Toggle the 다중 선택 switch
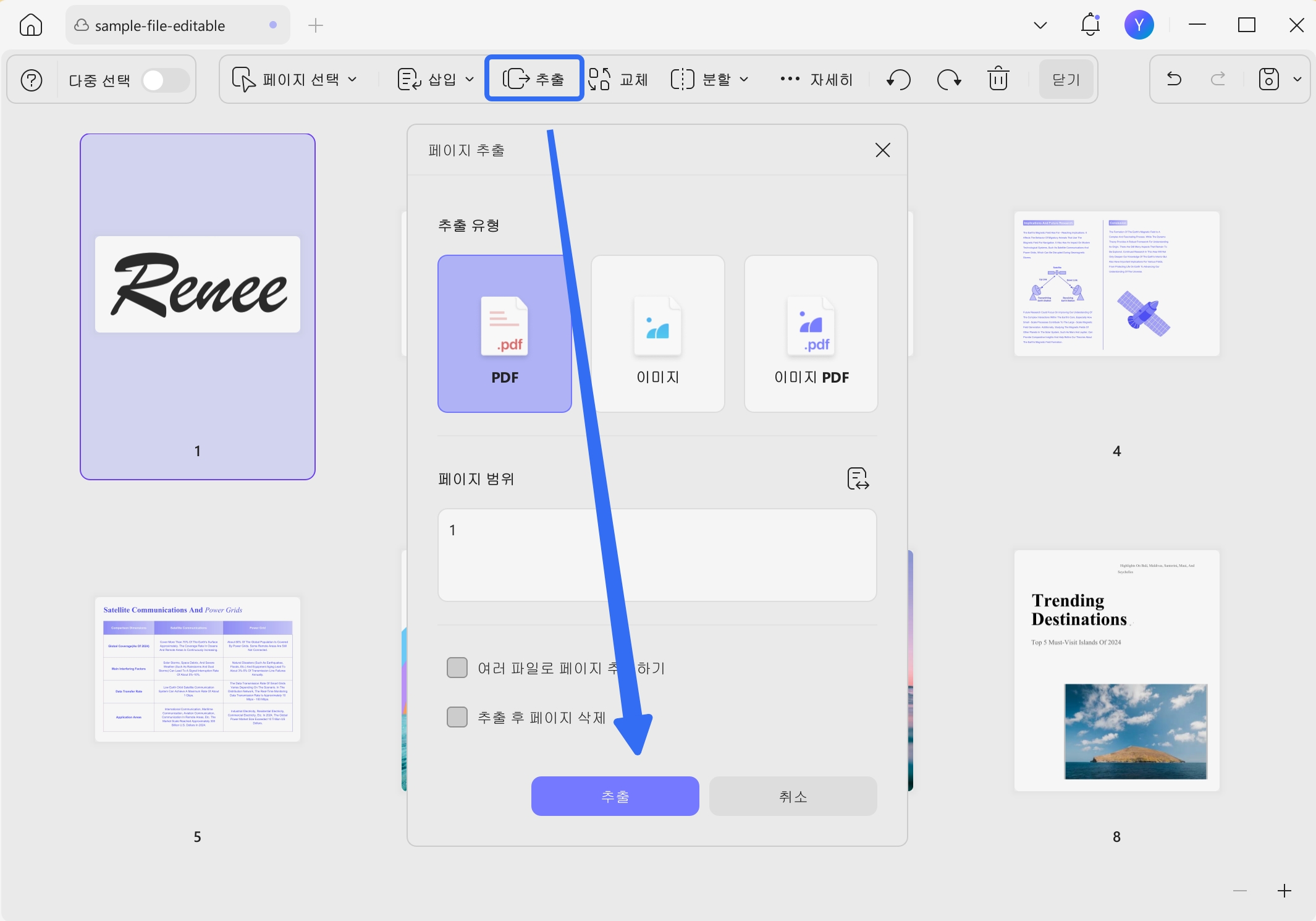The image size is (1316, 921). 165,80
